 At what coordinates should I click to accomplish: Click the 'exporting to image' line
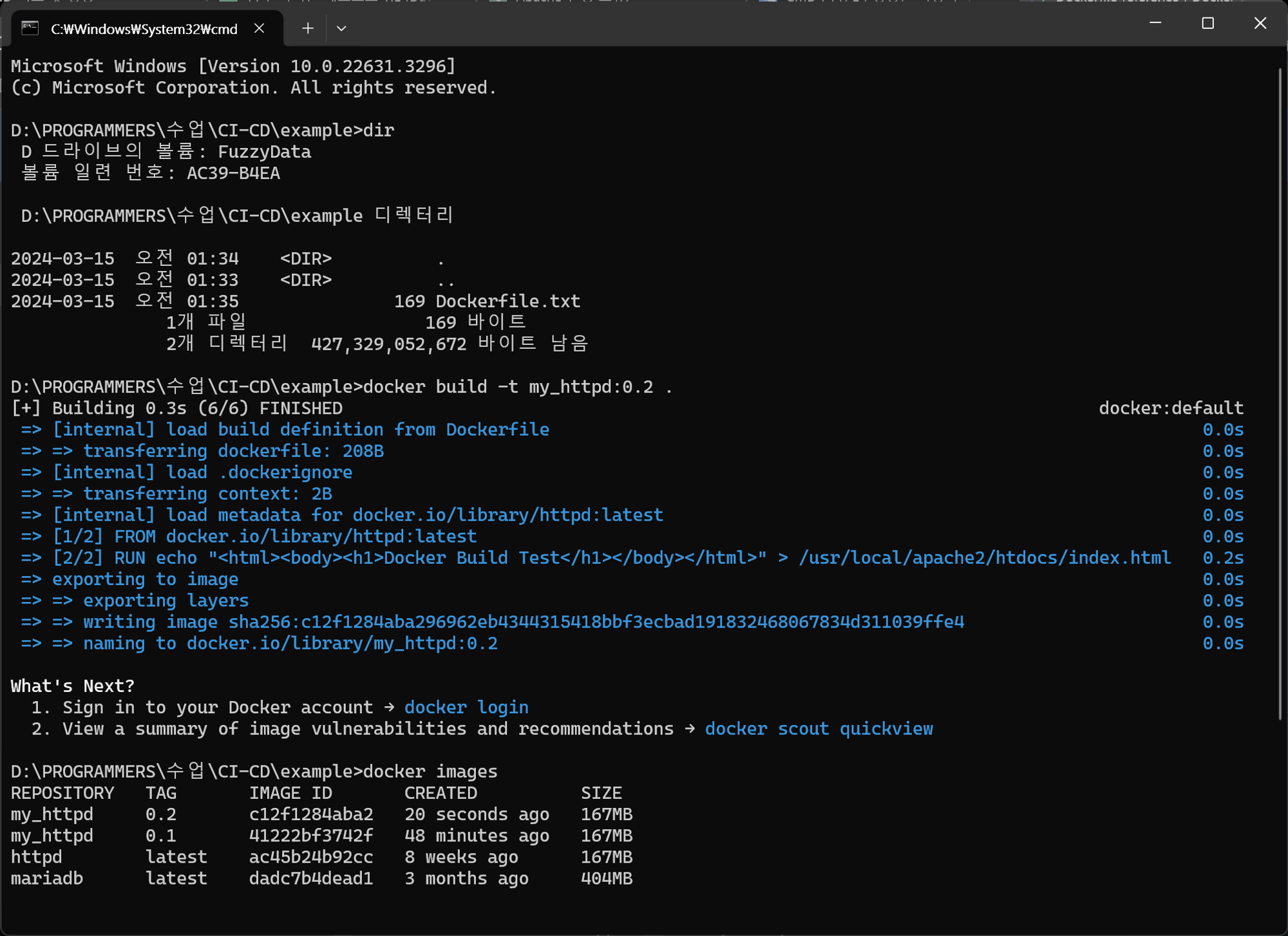pyautogui.click(x=129, y=579)
